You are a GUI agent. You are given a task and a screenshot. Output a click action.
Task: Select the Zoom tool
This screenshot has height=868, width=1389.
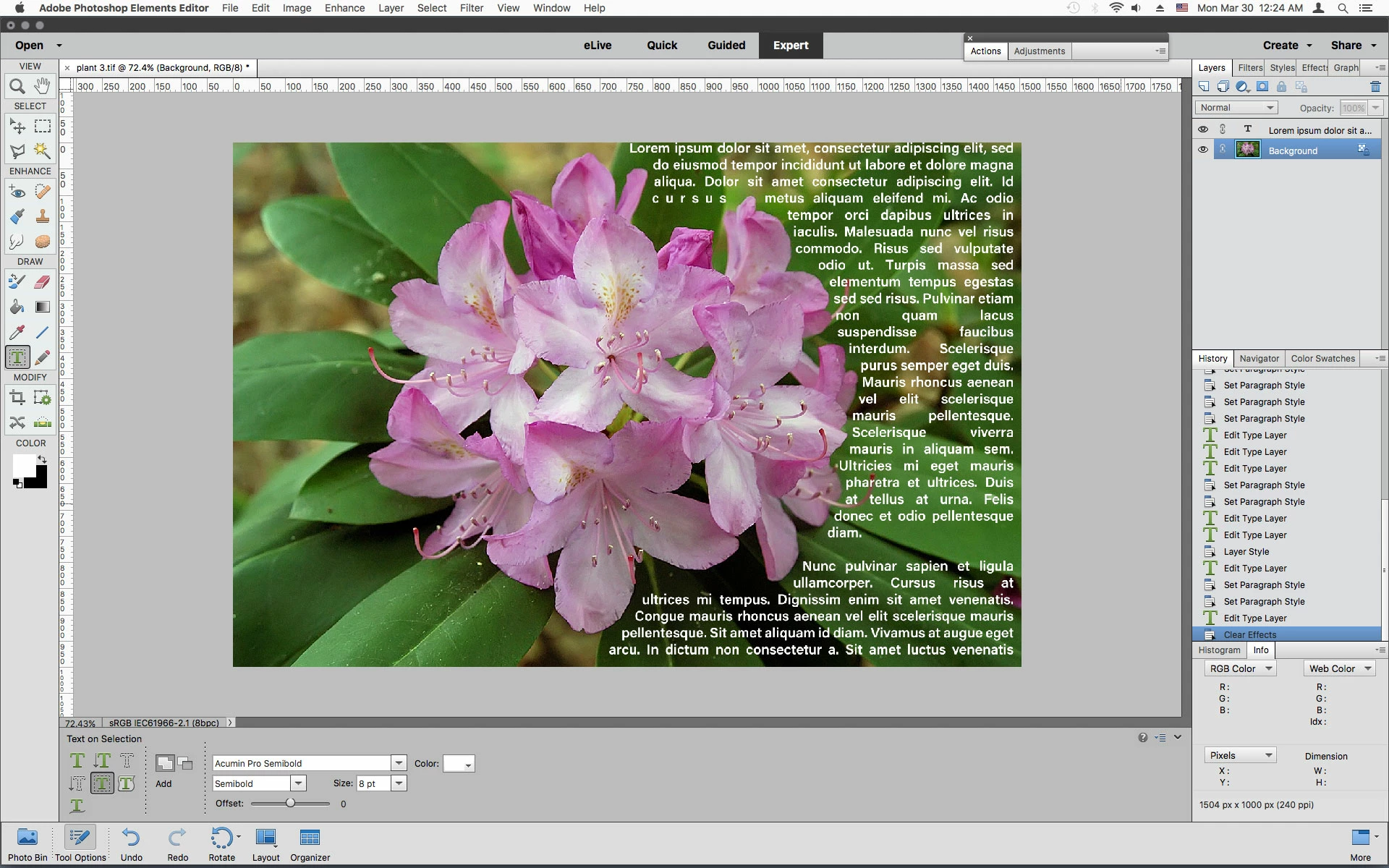point(17,87)
